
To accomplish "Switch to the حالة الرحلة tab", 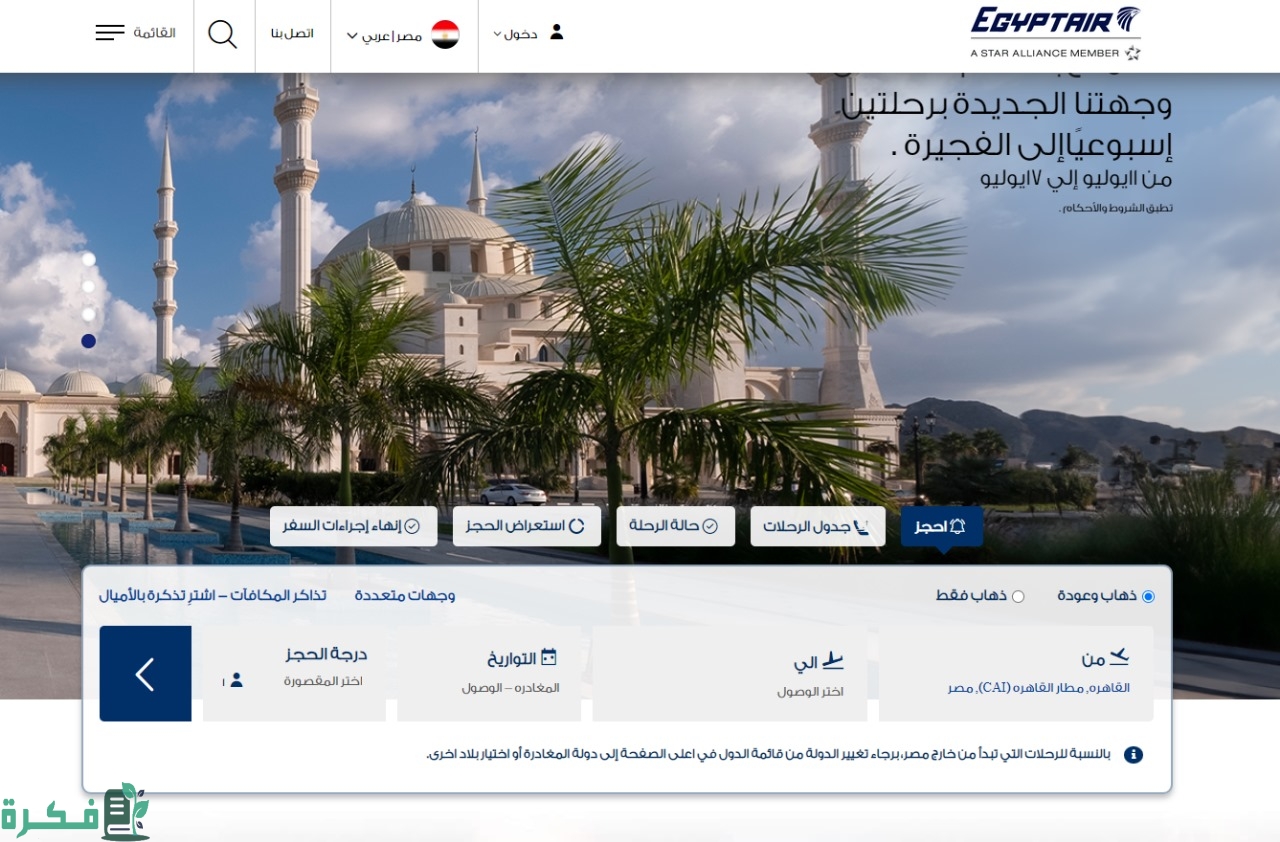I will (675, 526).
